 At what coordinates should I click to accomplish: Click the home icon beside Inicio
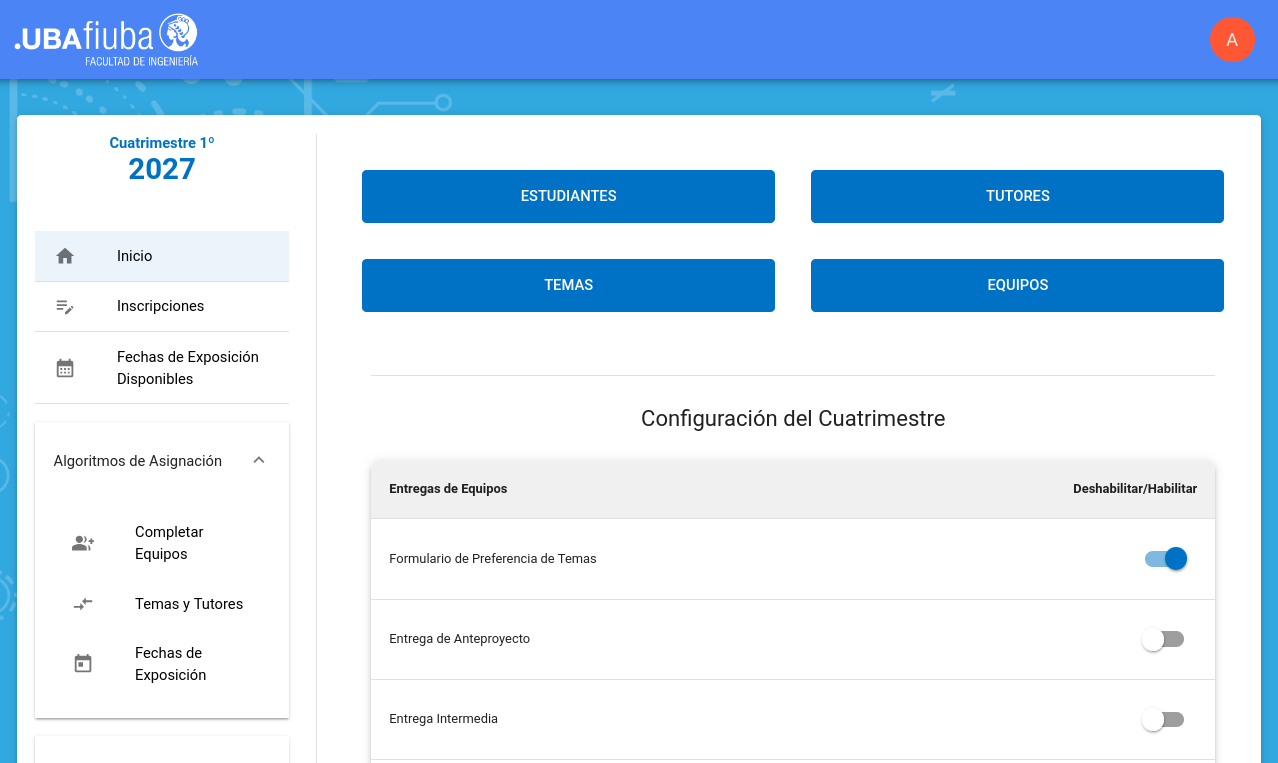tap(65, 256)
